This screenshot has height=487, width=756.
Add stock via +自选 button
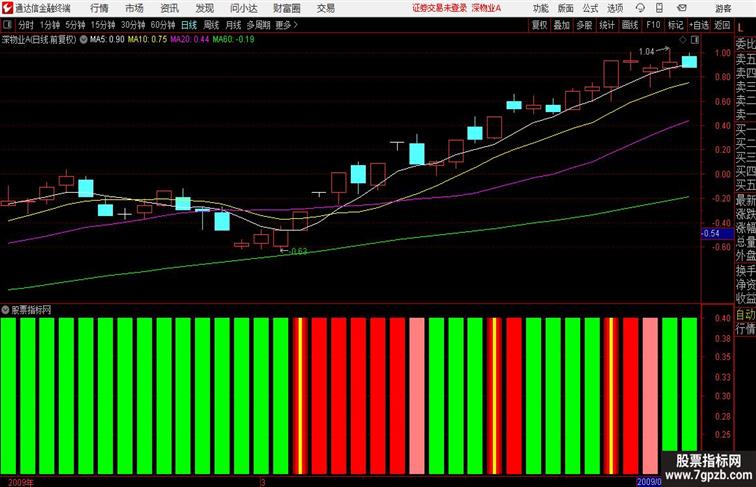[x=699, y=25]
